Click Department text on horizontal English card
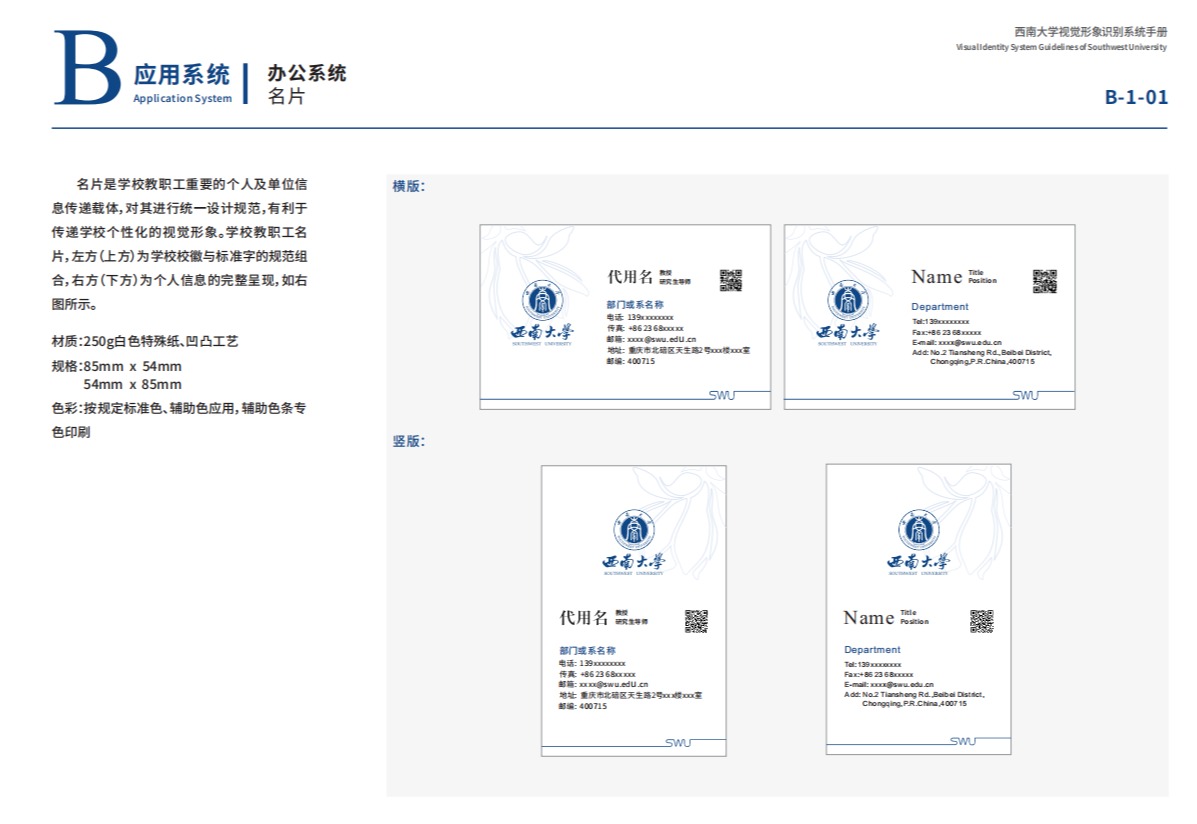Image resolution: width=1197 pixels, height=824 pixels. coord(939,307)
